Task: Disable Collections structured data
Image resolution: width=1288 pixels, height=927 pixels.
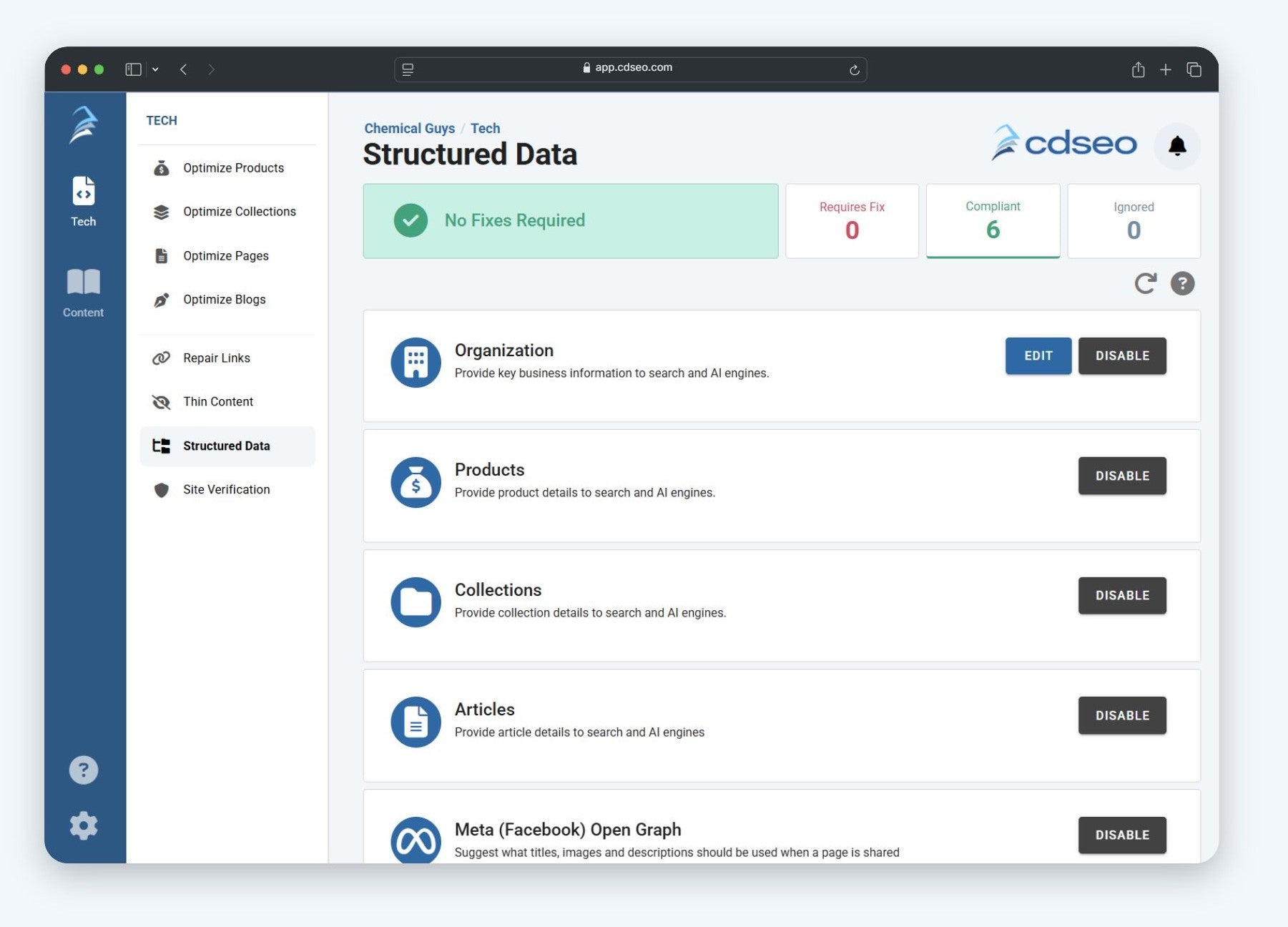Action: pyautogui.click(x=1121, y=595)
